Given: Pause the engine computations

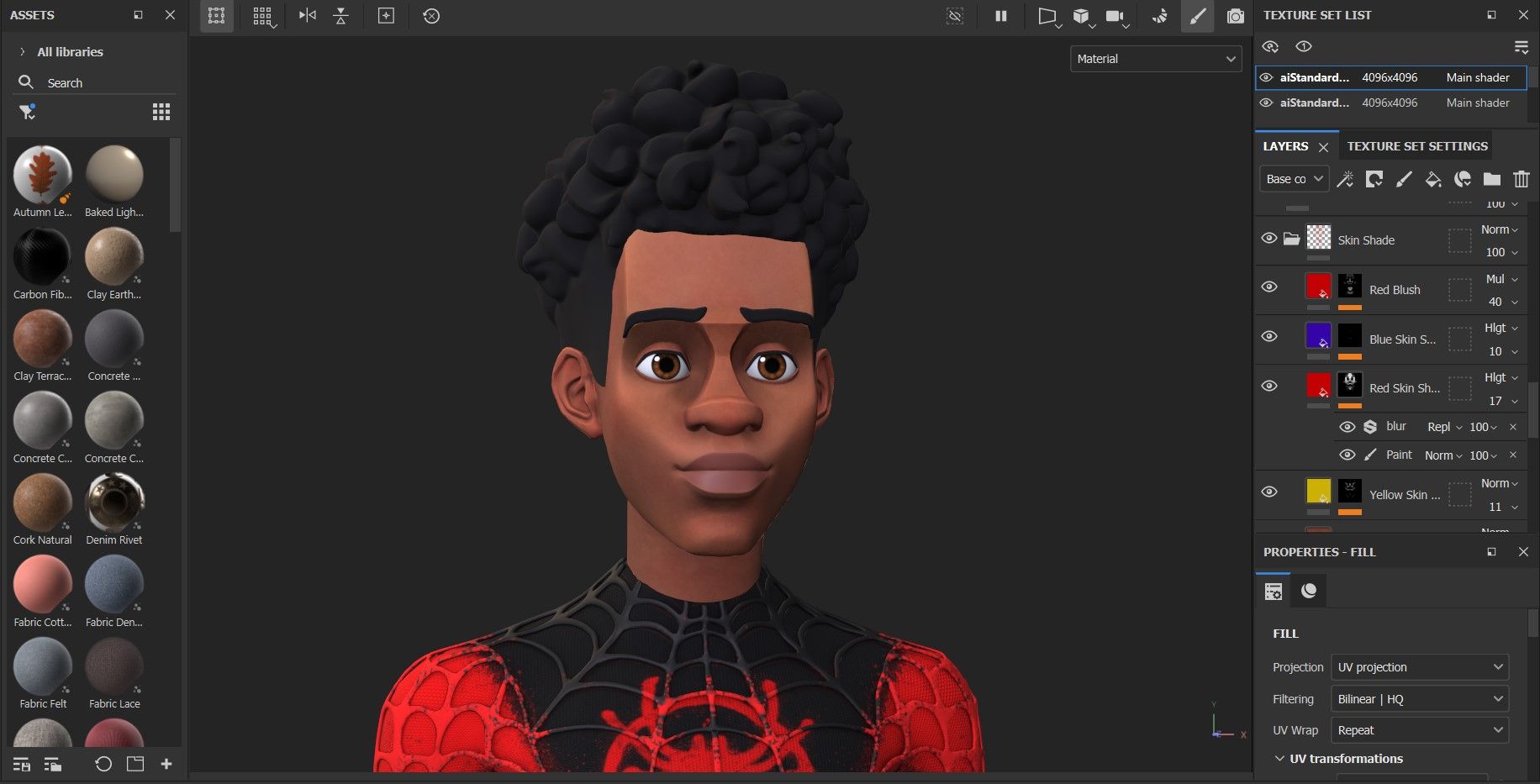Looking at the screenshot, I should [1000, 16].
